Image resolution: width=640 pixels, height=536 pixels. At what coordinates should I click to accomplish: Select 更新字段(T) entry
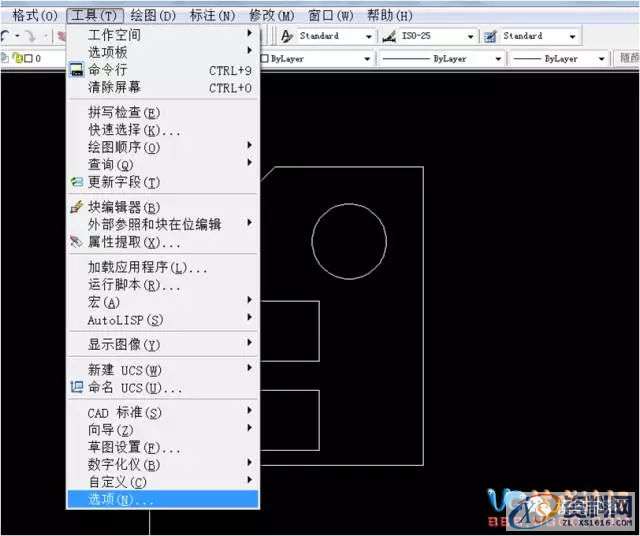(x=162, y=182)
